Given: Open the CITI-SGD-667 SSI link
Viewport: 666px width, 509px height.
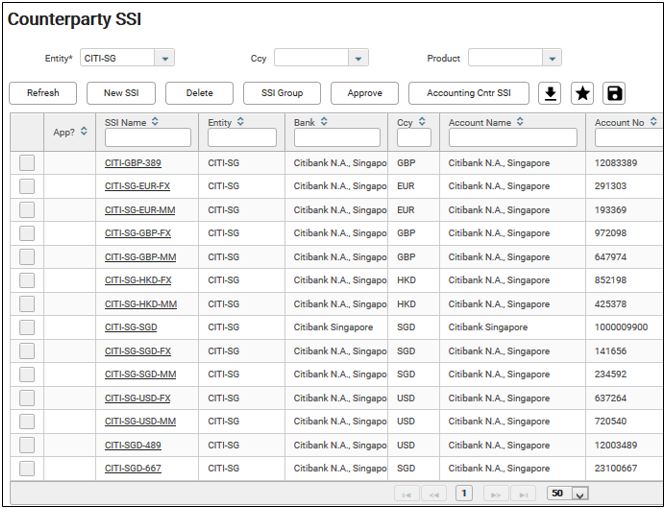Looking at the screenshot, I should 133,469.
